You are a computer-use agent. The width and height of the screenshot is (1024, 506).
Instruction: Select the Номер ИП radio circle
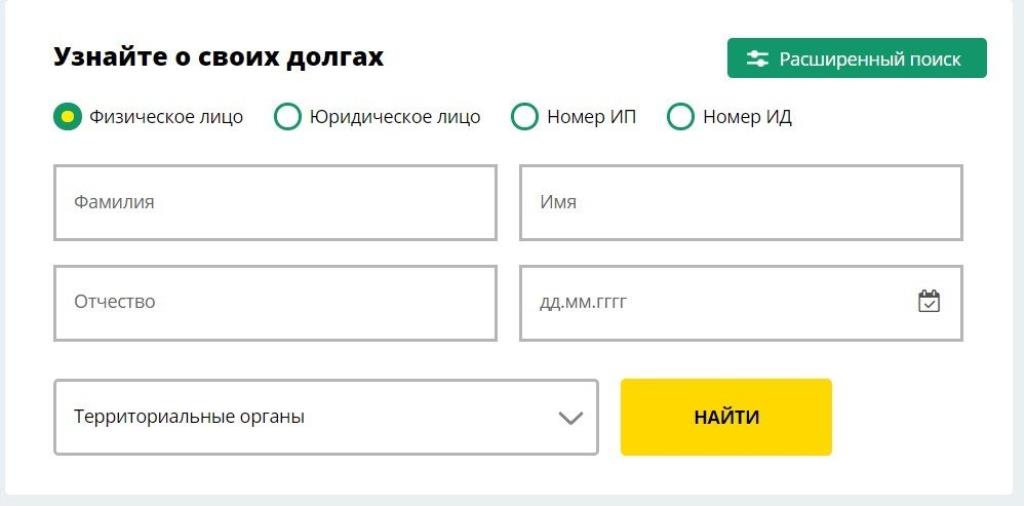[x=524, y=117]
